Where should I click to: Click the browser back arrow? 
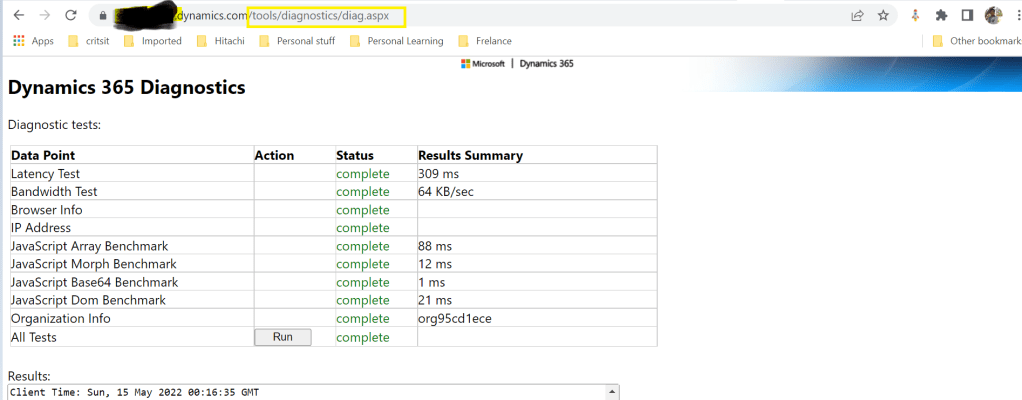pos(18,16)
